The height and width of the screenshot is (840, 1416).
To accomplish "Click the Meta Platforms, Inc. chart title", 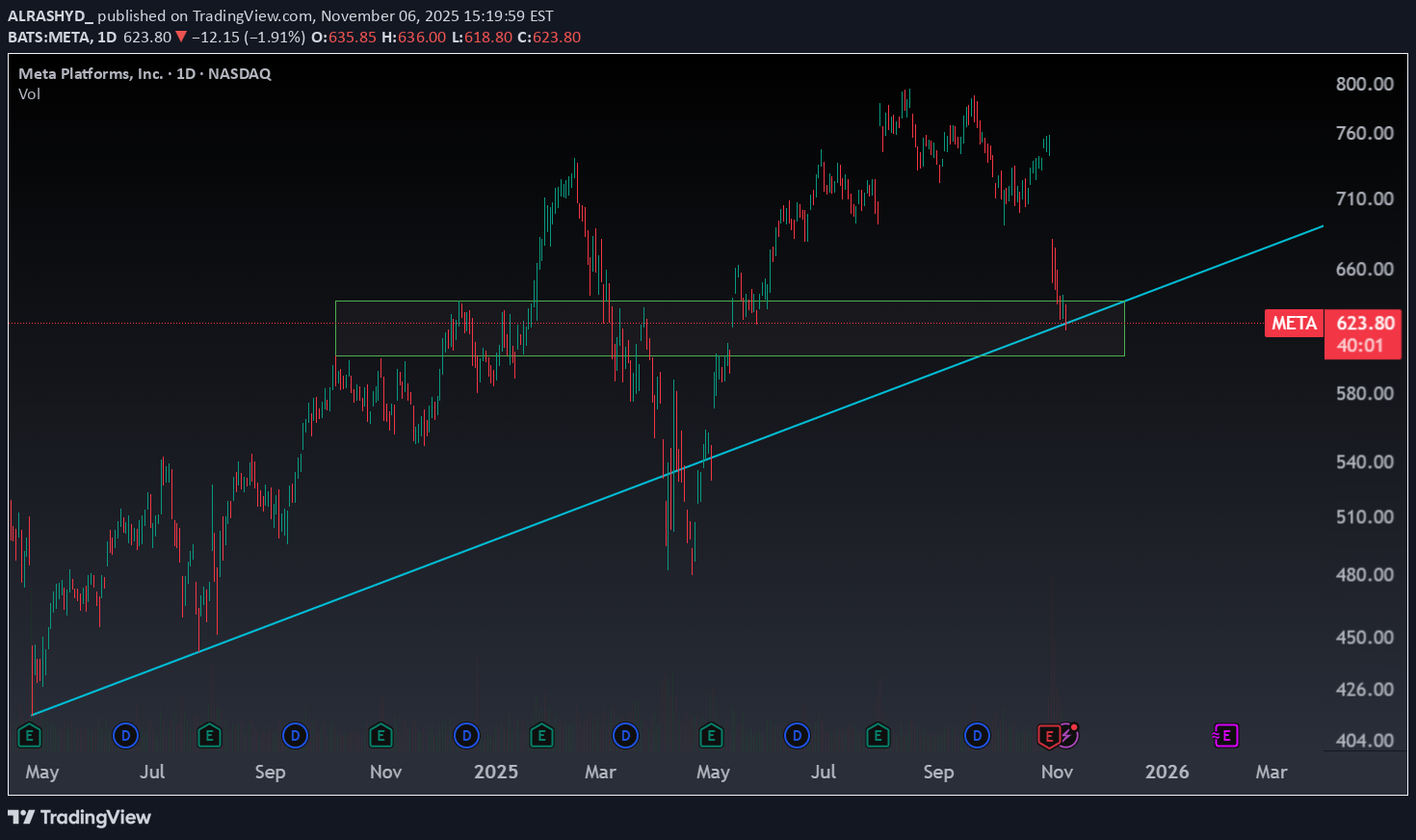I will 91,74.
